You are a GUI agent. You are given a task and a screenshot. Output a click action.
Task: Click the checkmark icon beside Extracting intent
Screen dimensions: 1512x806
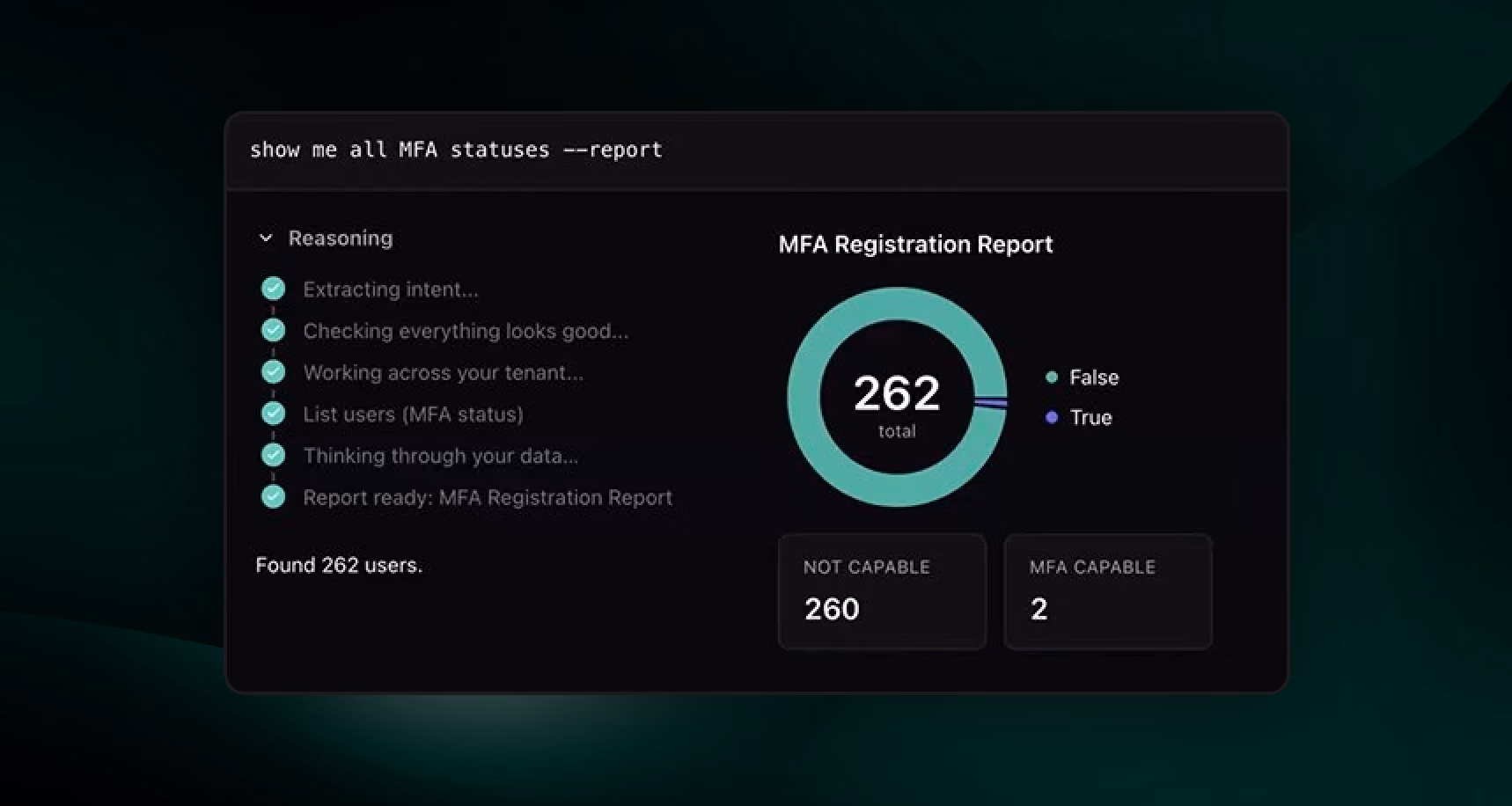[274, 289]
